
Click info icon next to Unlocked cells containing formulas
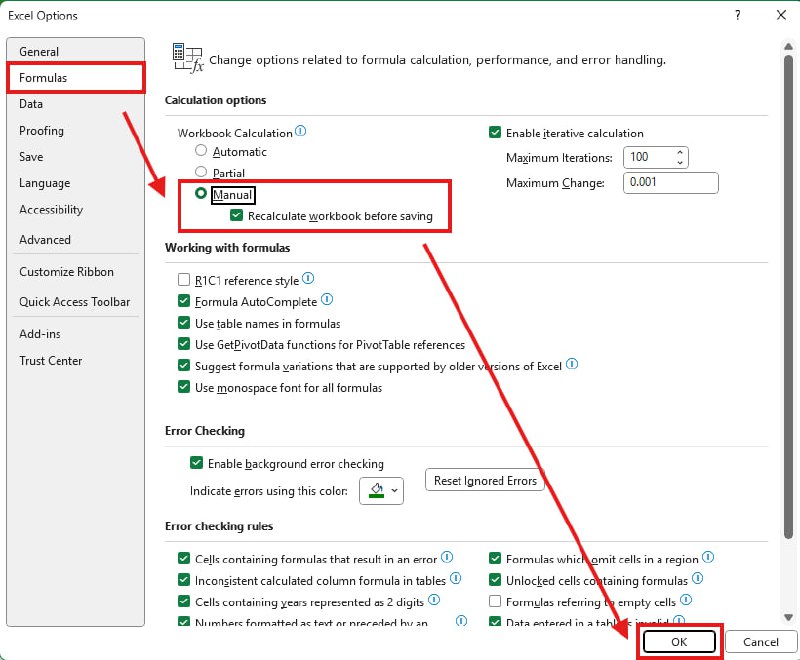(698, 579)
